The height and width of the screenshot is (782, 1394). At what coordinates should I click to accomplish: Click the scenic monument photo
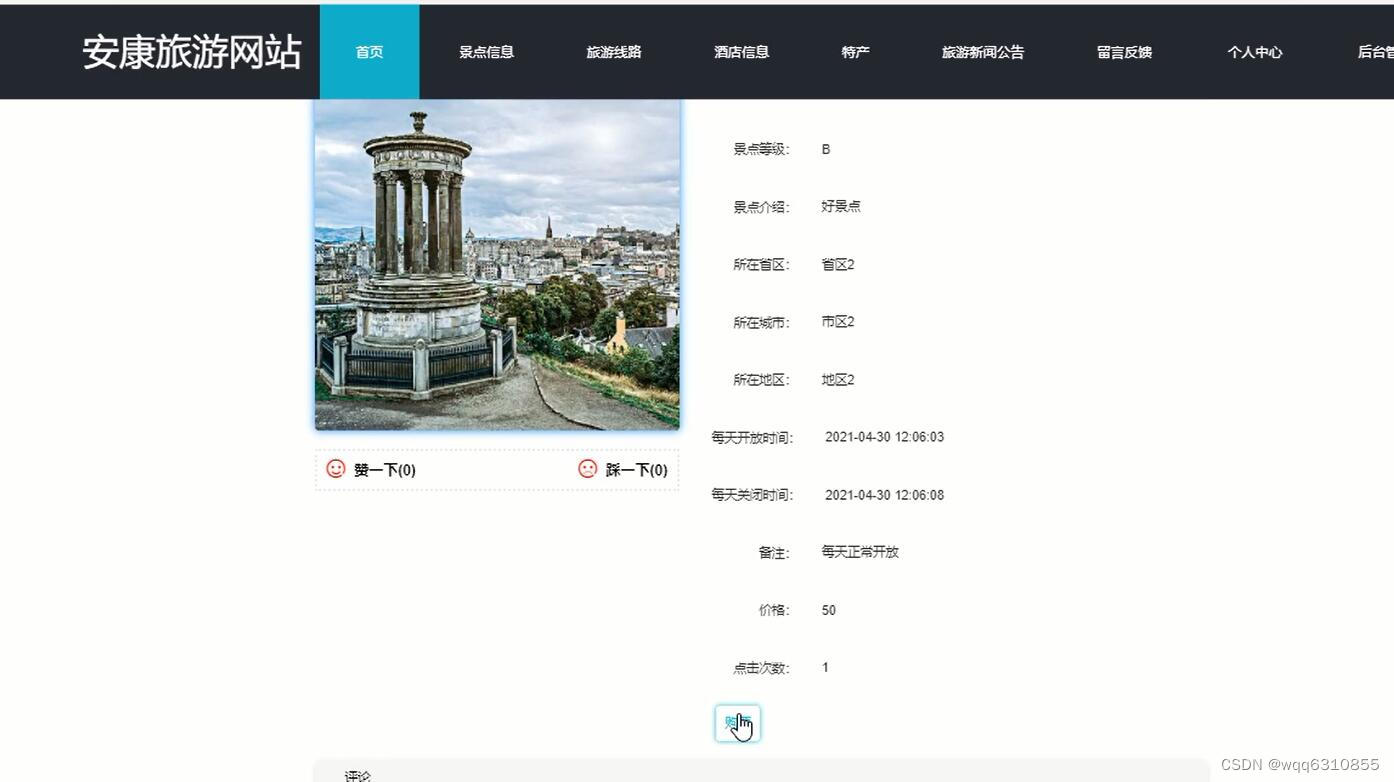click(497, 264)
